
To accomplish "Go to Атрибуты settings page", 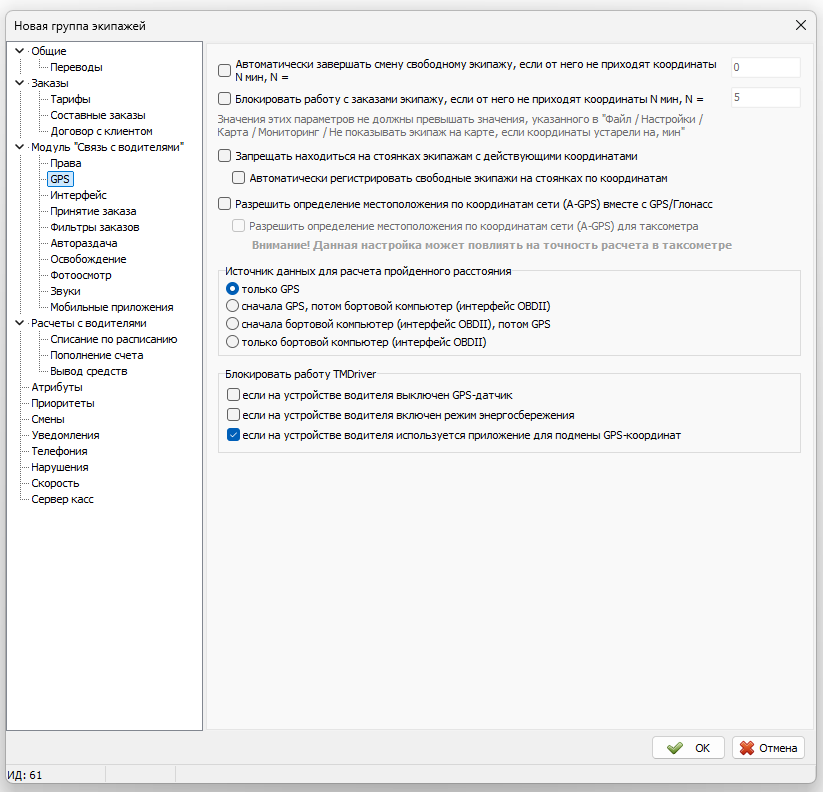I will pyautogui.click(x=57, y=387).
